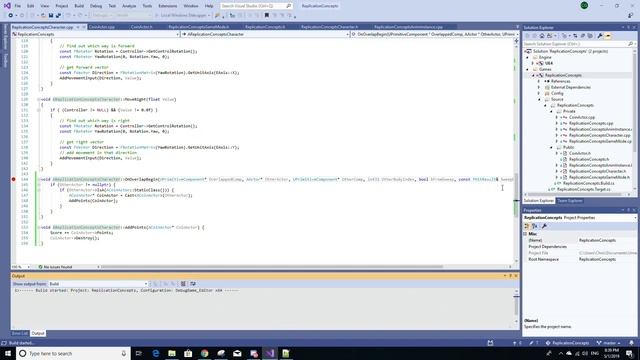Switch to the CoinActor.cpp tab
Screen dimensions: 640x360
[102, 27]
